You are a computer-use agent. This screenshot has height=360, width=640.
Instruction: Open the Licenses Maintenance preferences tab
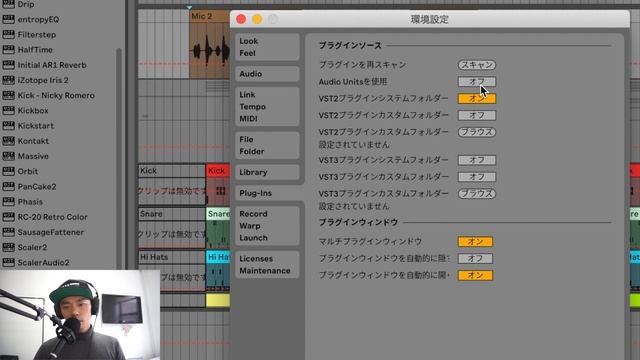pos(267,264)
